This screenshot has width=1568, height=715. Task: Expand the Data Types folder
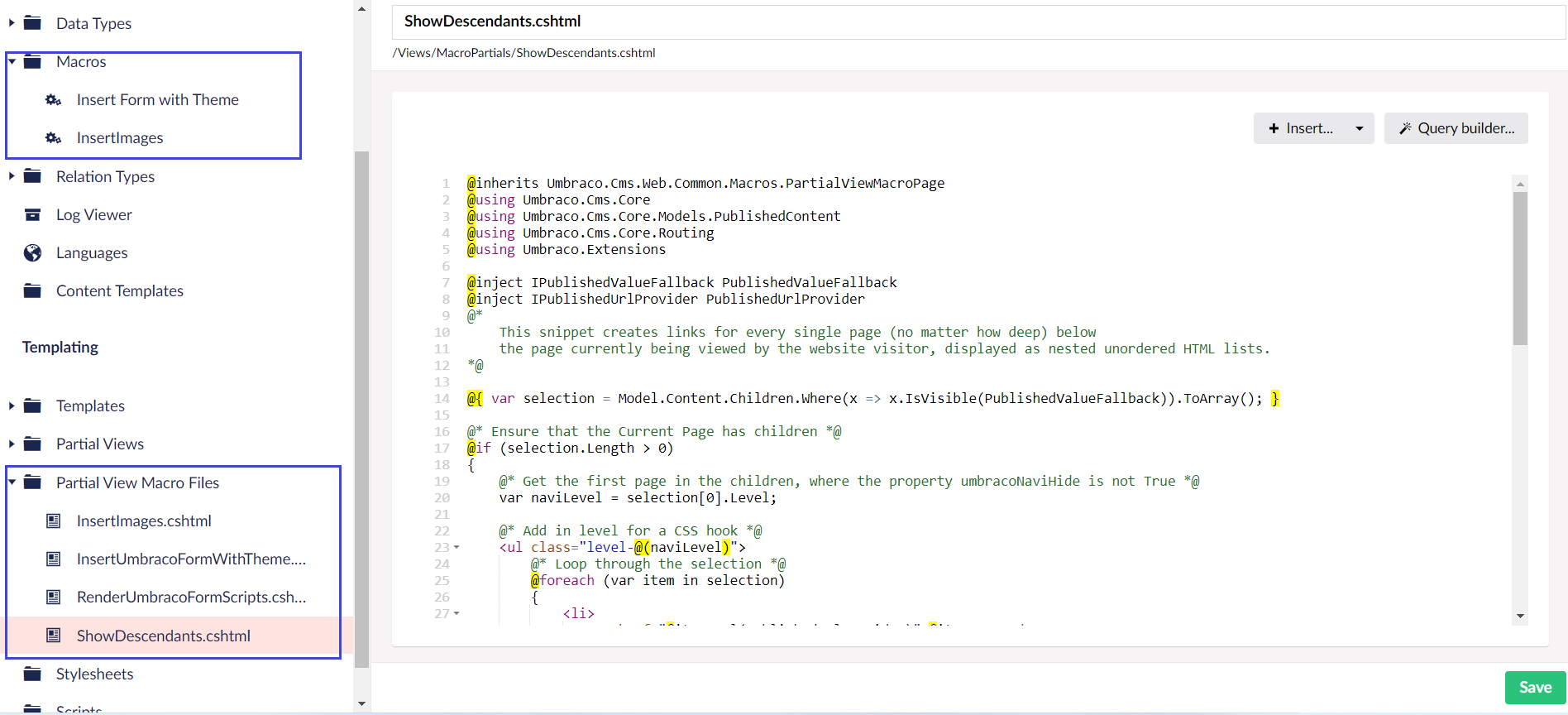[x=12, y=23]
